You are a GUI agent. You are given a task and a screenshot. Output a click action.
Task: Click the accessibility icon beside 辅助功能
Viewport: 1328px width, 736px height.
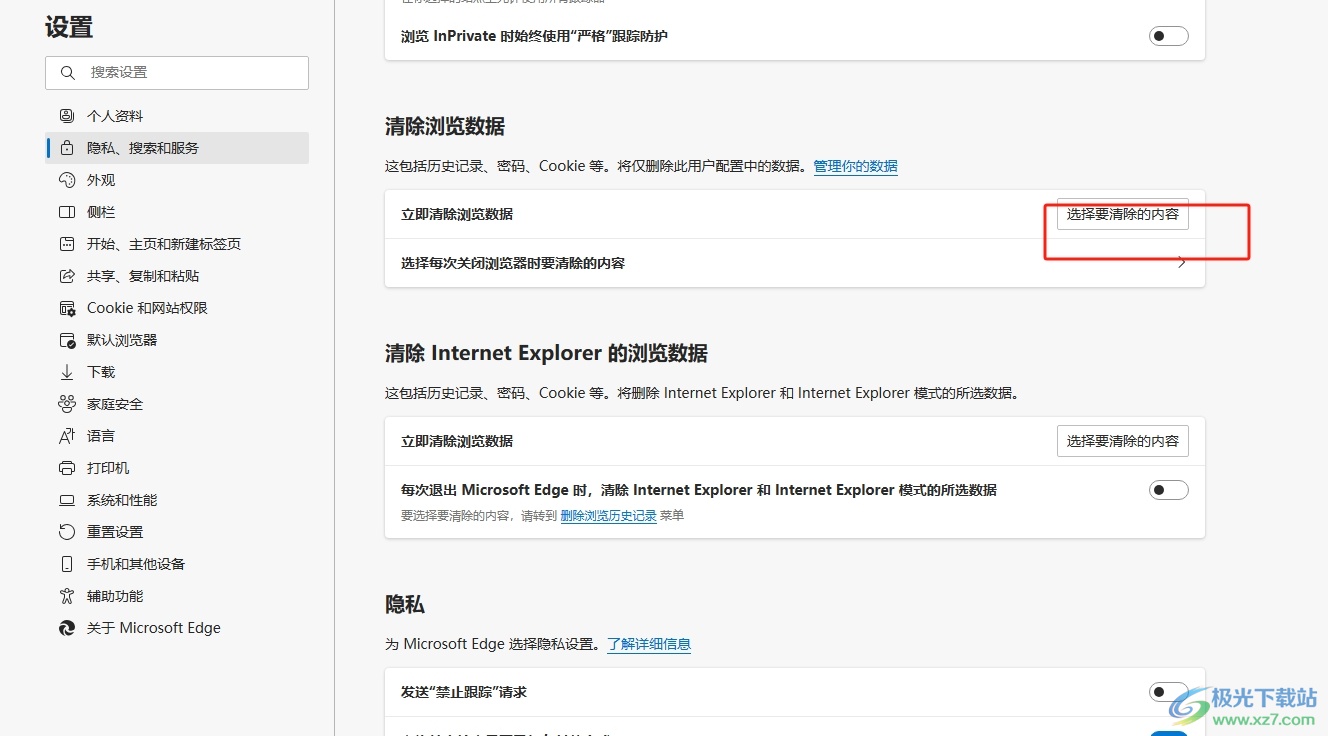point(67,596)
